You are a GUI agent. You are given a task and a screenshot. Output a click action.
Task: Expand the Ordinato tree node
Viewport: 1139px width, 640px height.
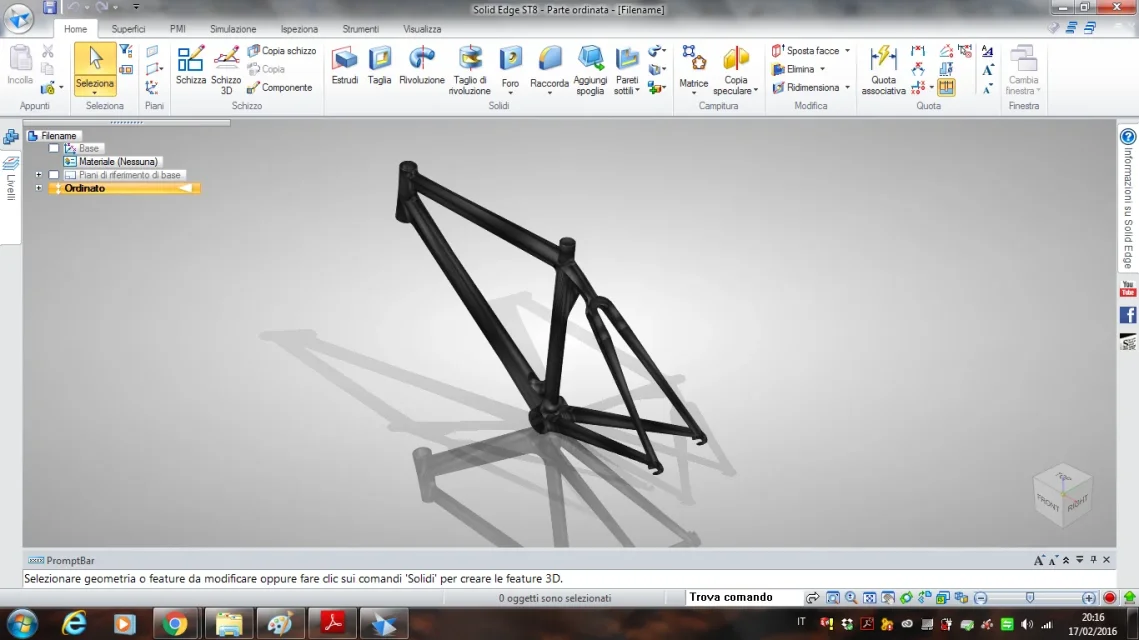39,188
